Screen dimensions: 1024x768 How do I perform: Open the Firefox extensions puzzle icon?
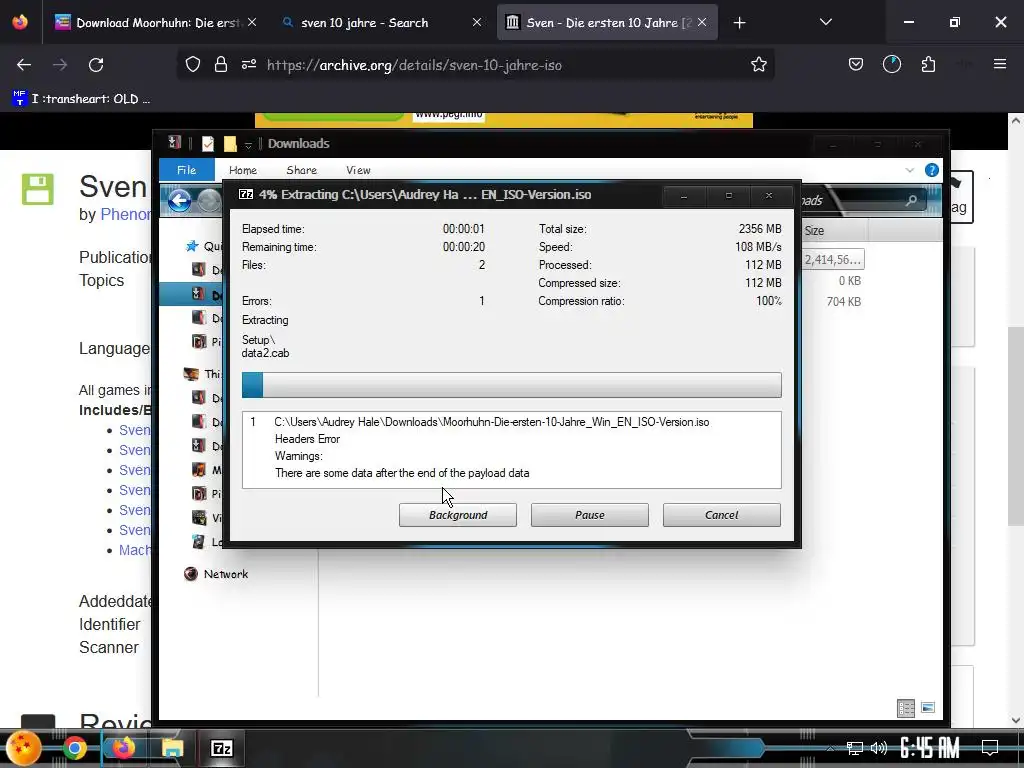(x=928, y=65)
